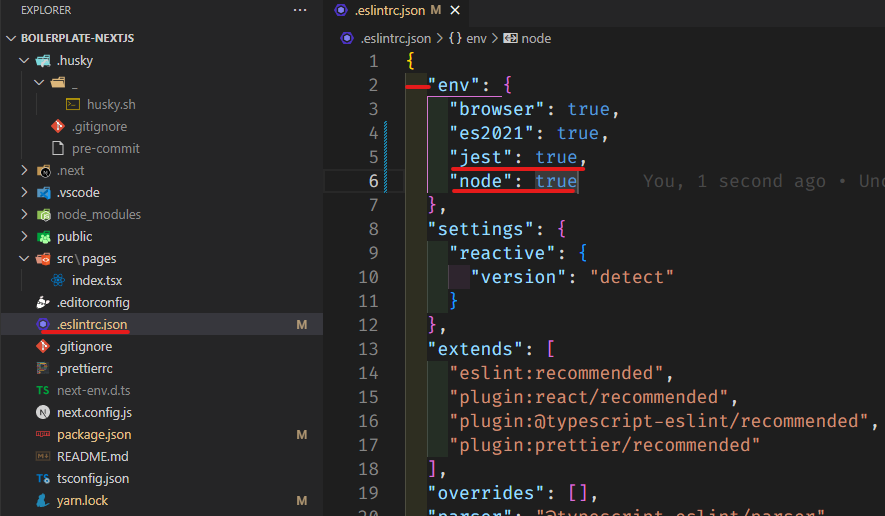Open the Explorer more actions ellipsis menu
The width and height of the screenshot is (885, 516).
coord(300,10)
